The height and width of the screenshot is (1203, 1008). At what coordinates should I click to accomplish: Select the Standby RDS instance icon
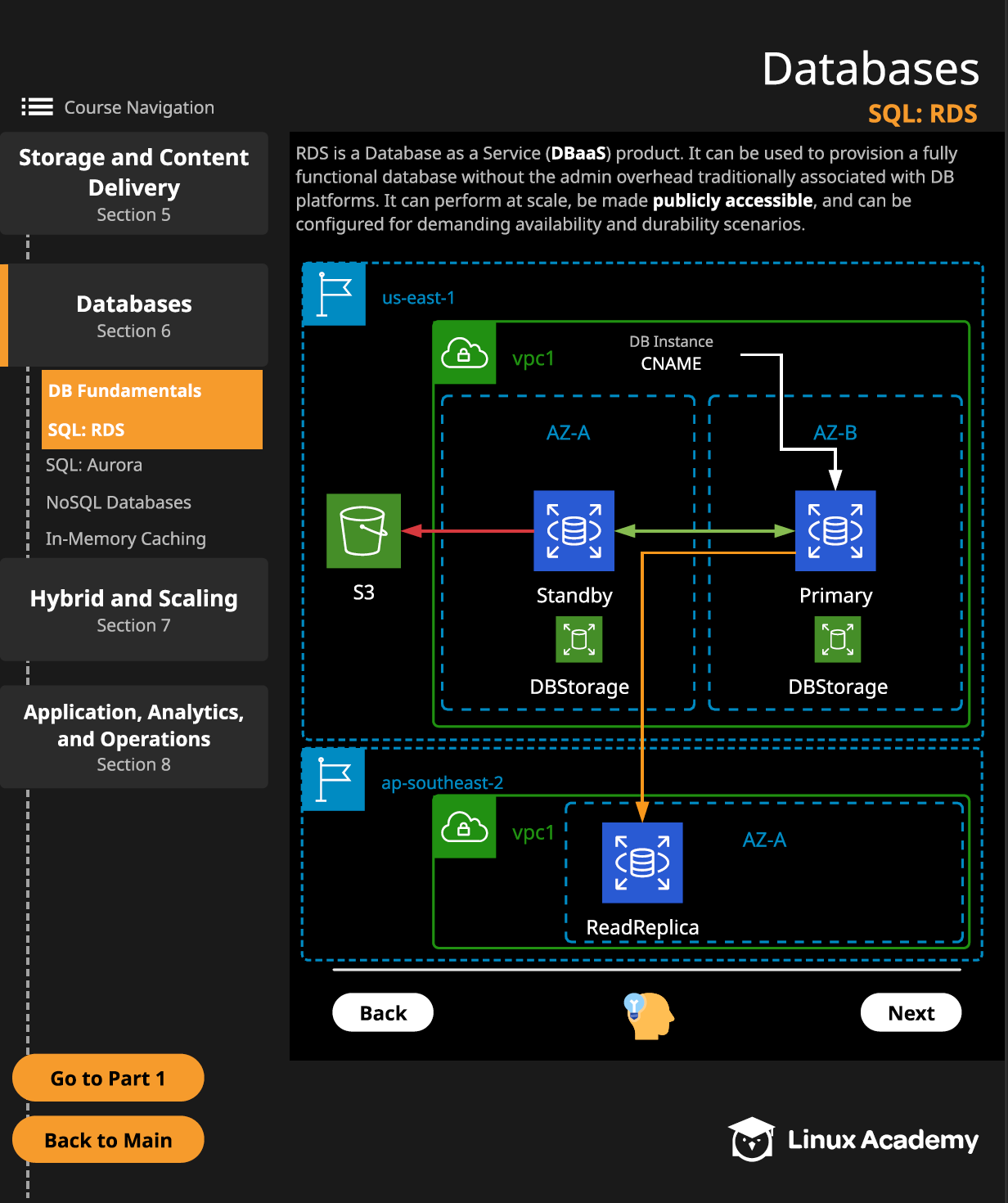click(574, 530)
